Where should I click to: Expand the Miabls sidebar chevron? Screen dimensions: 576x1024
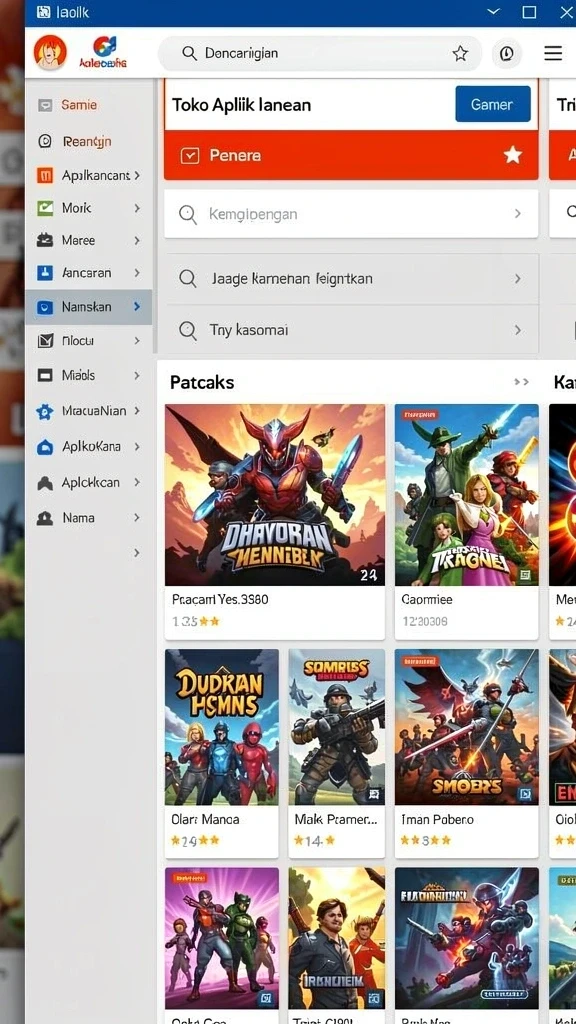[x=137, y=376]
